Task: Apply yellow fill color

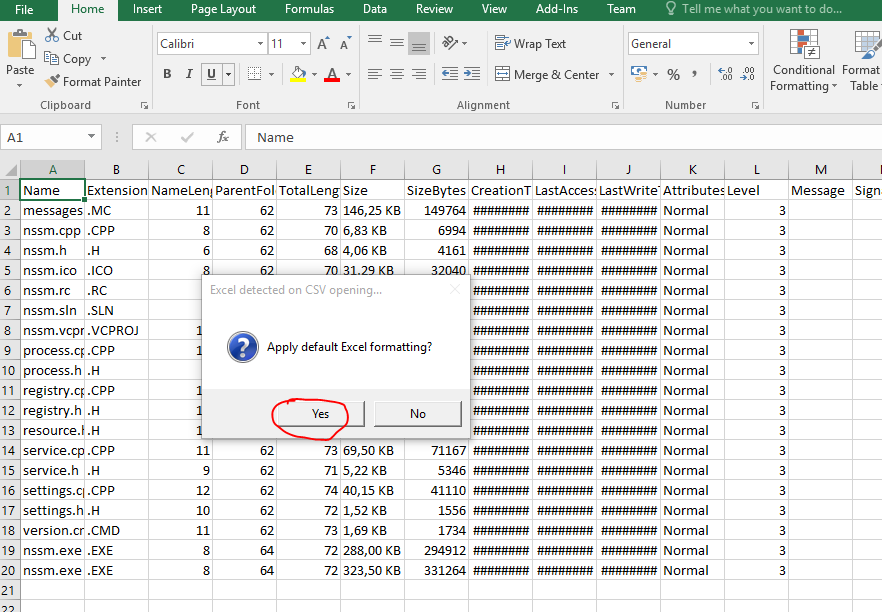Action: [298, 74]
